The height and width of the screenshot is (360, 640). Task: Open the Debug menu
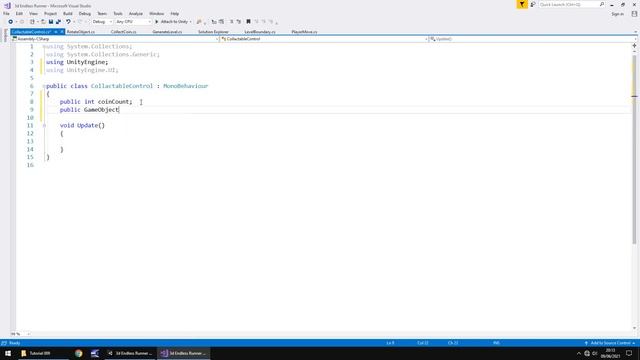coord(84,14)
